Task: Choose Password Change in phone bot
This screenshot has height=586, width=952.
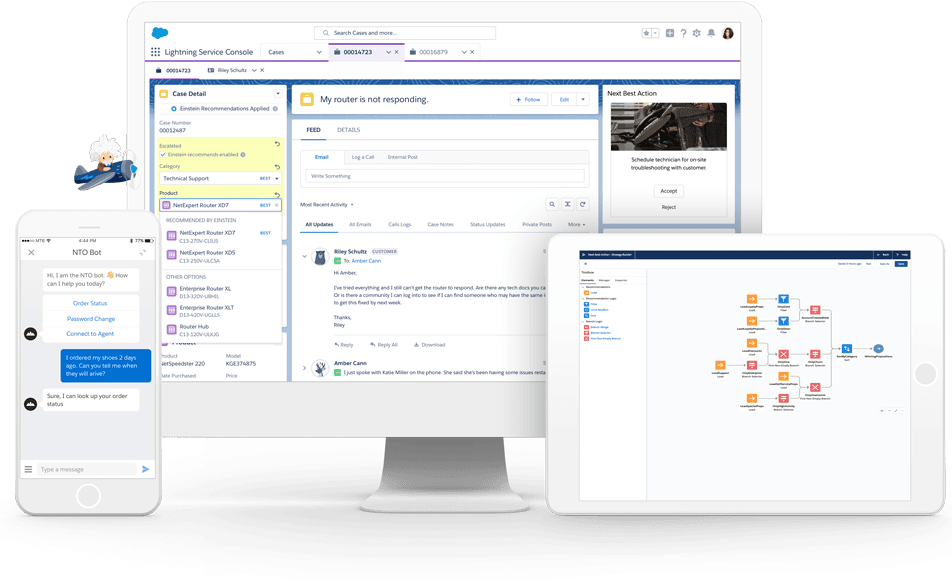Action: click(90, 319)
